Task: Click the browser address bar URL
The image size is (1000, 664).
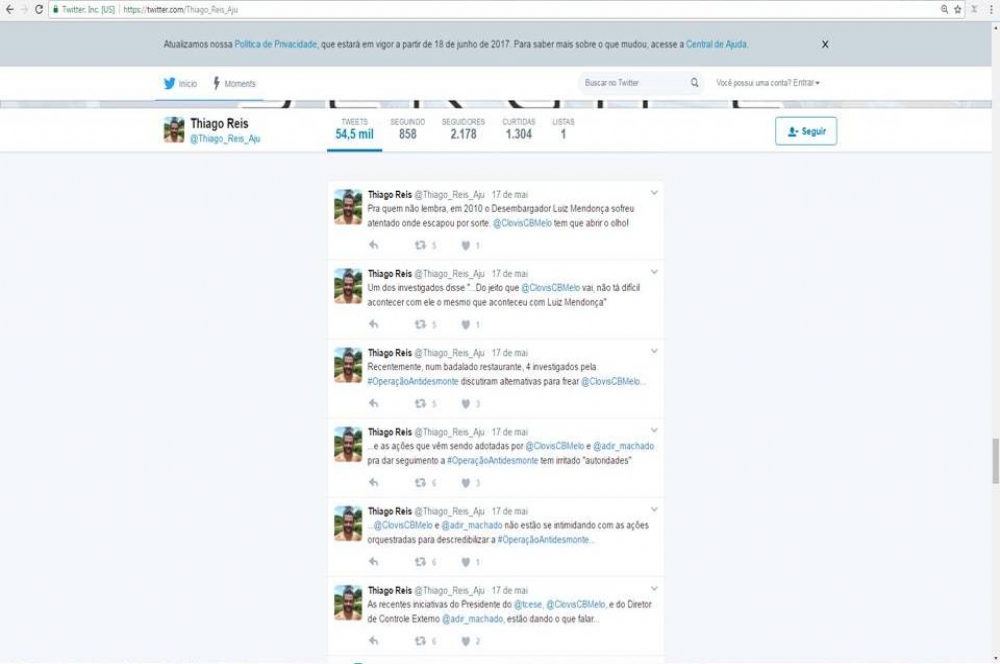Action: tap(180, 10)
